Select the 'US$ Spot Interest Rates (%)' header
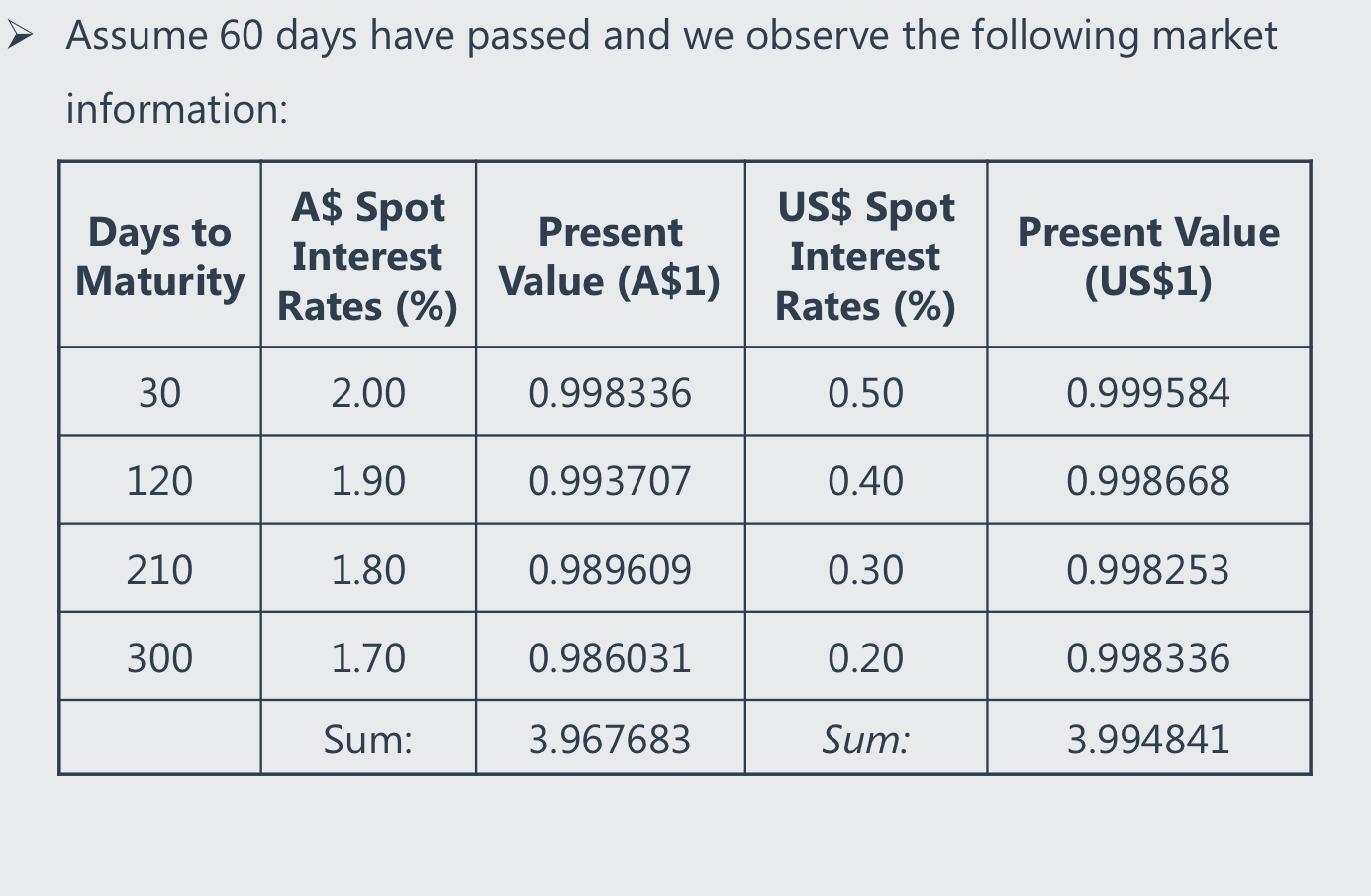 [865, 256]
